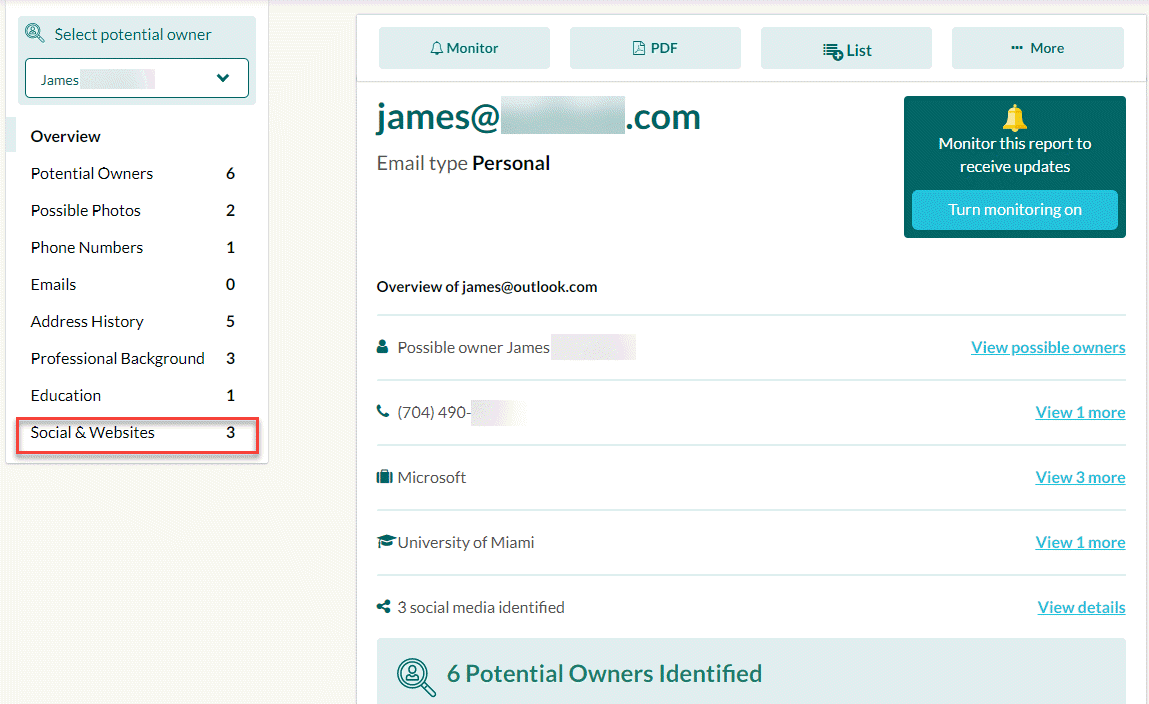This screenshot has width=1149, height=704.
Task: Click the james@ email address heading
Action: click(x=539, y=116)
